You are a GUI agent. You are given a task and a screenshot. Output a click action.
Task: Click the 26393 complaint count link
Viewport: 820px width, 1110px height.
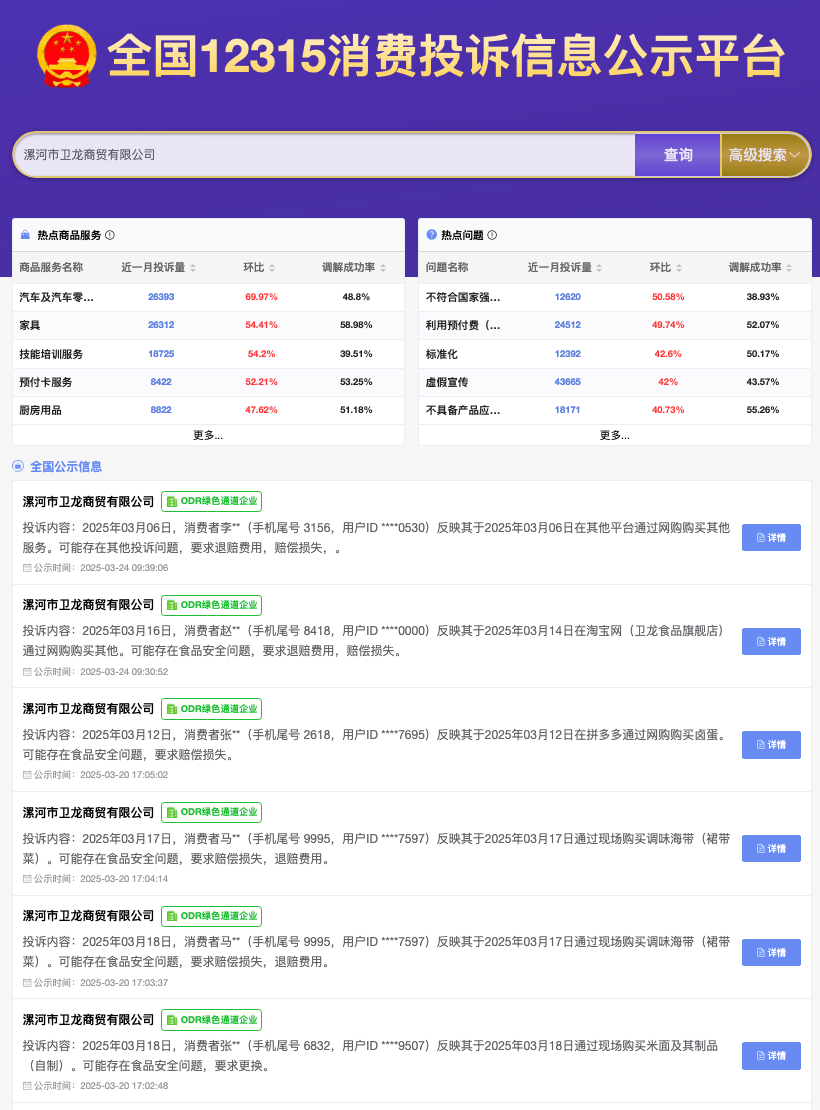click(x=161, y=296)
